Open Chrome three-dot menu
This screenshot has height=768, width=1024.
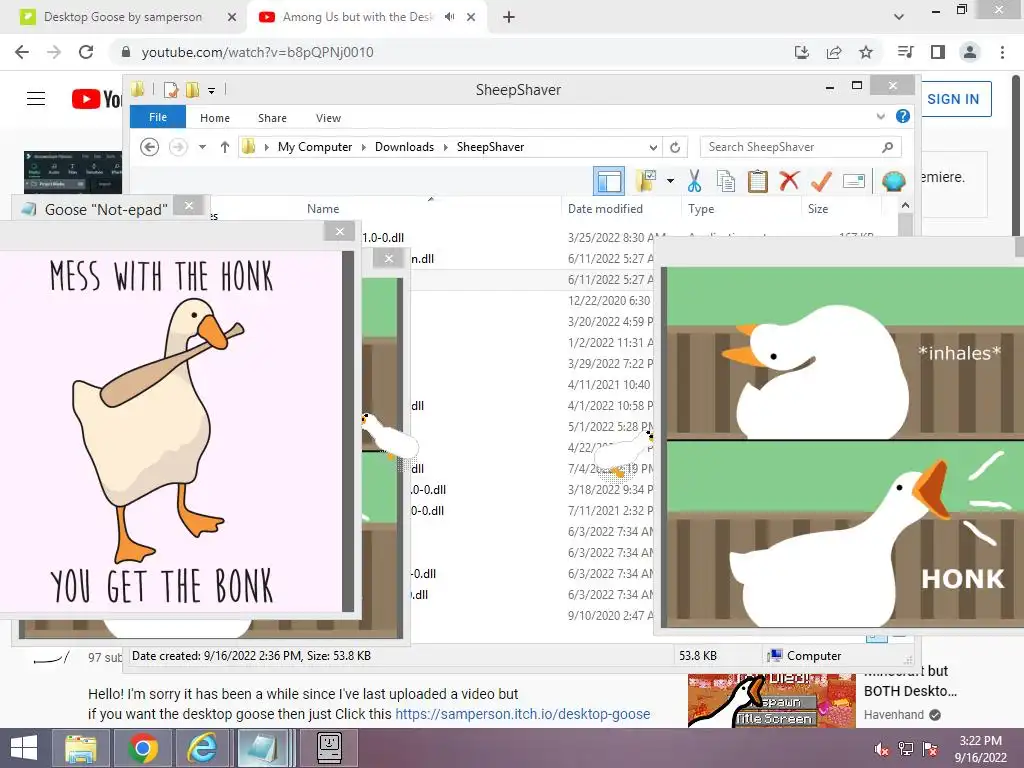(x=1002, y=52)
